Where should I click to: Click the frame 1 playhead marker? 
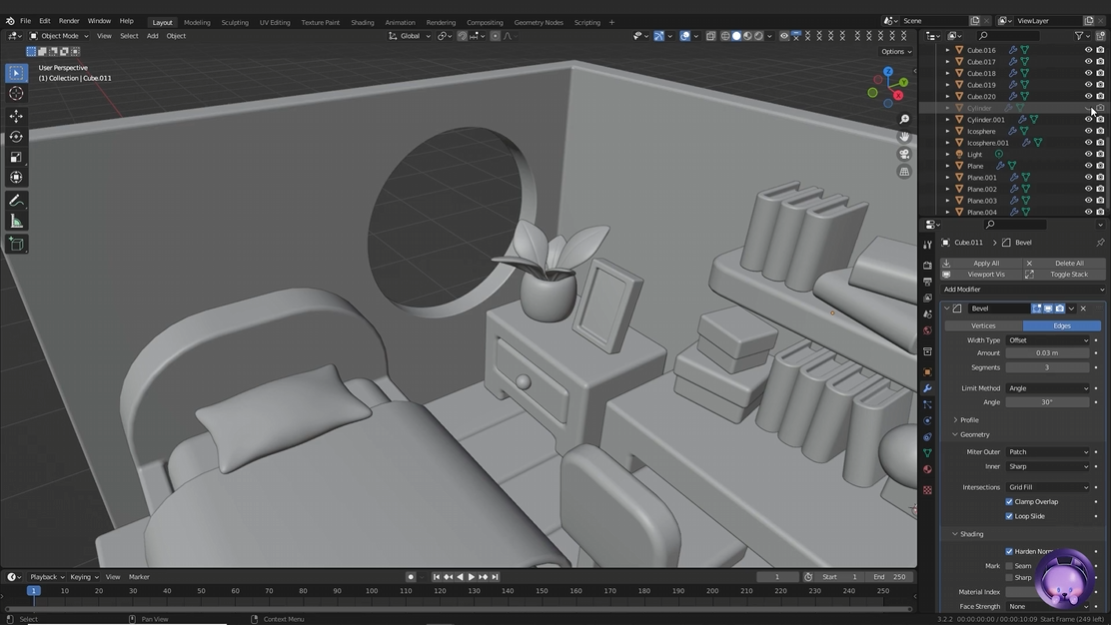33,590
